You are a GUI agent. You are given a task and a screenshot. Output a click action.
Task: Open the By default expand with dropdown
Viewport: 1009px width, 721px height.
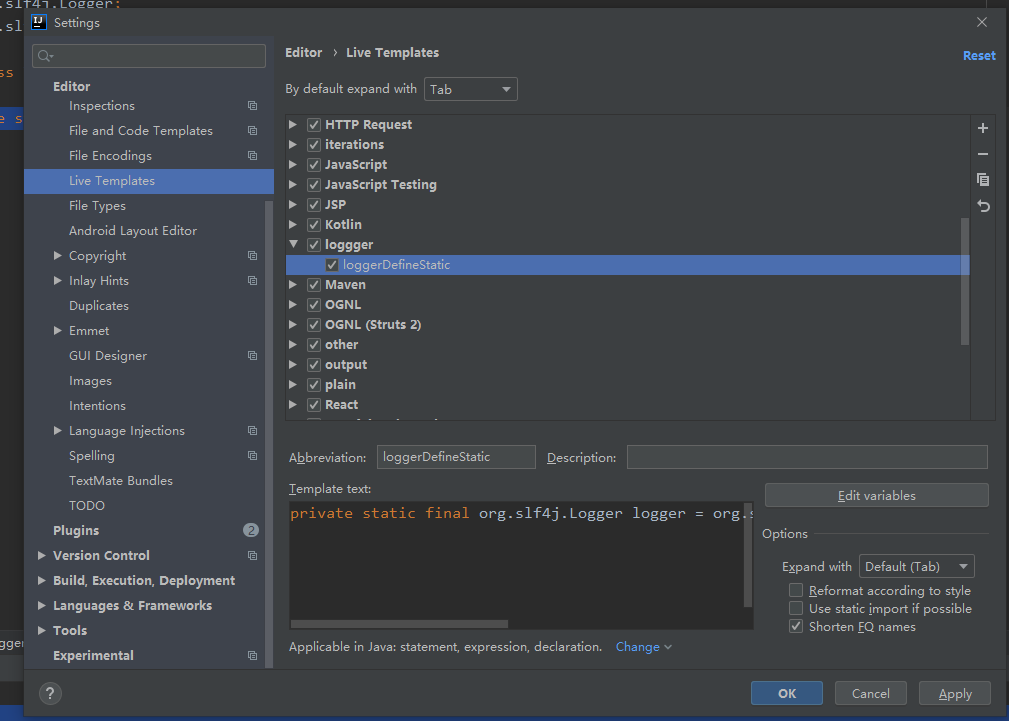tap(470, 89)
